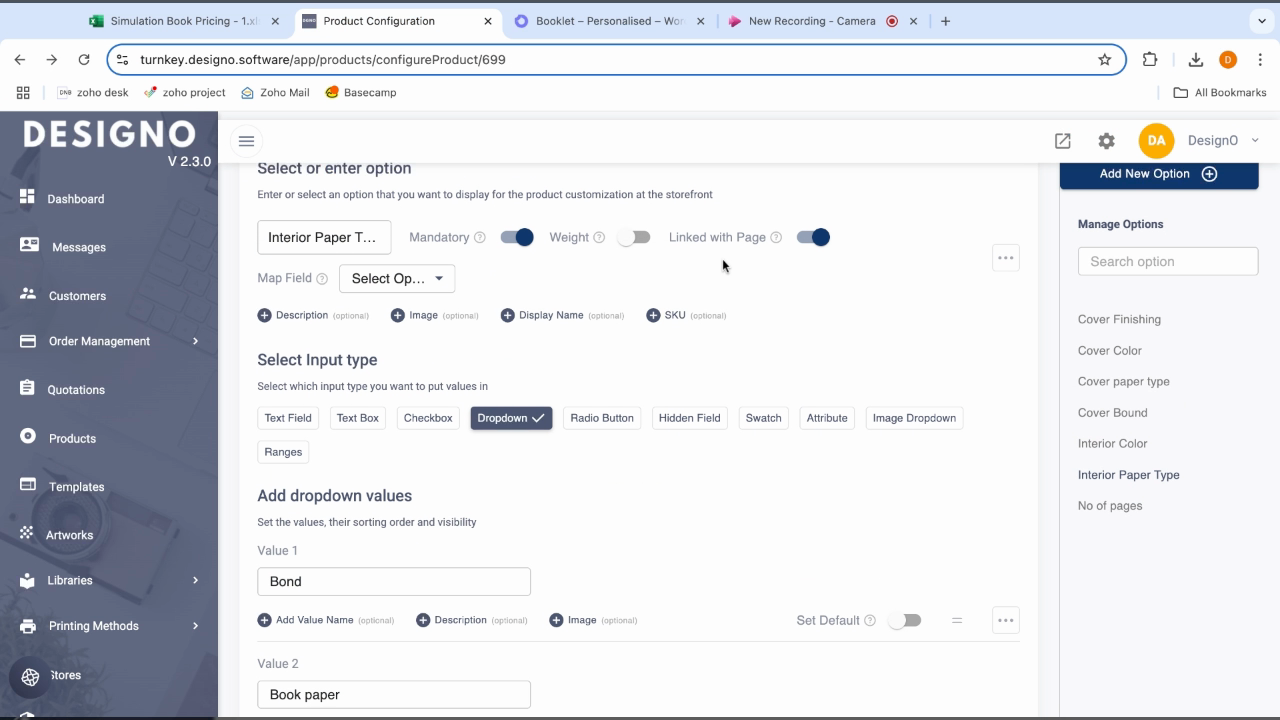Open the Map Field dropdown

click(397, 279)
